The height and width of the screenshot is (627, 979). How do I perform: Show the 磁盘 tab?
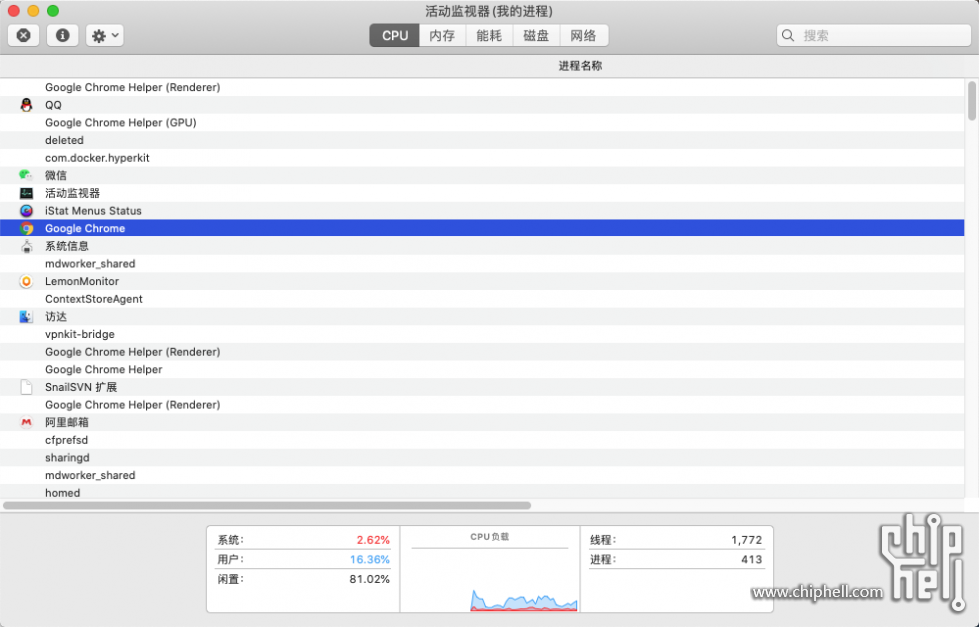[536, 36]
